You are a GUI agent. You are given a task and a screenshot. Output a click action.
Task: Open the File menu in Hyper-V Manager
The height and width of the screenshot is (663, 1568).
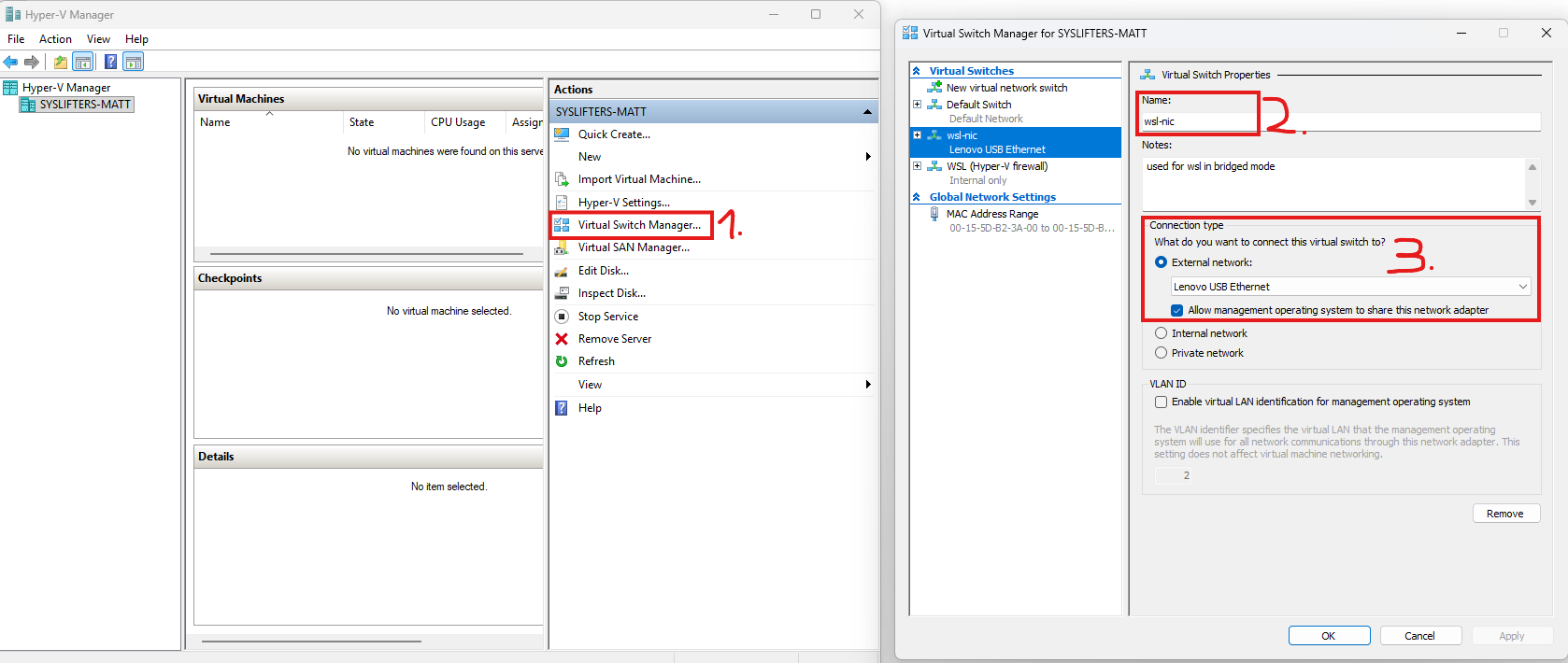[x=16, y=39]
